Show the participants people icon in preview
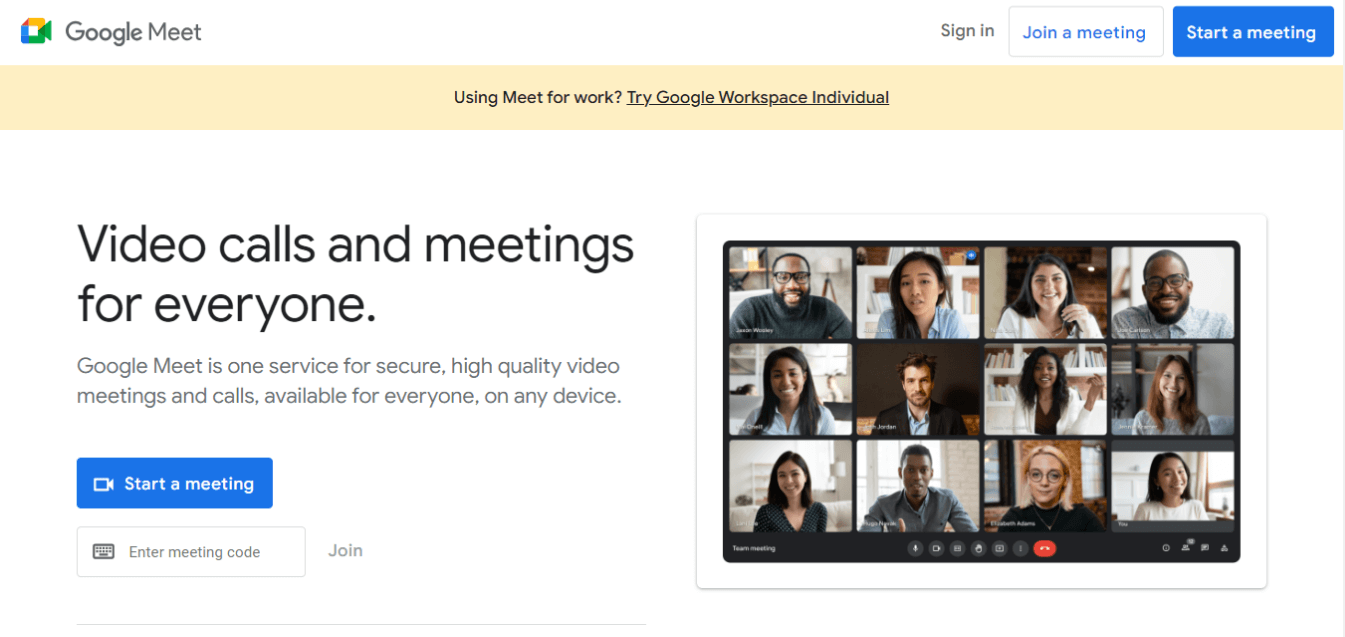Image resolution: width=1345 pixels, height=637 pixels. pos(1186,547)
